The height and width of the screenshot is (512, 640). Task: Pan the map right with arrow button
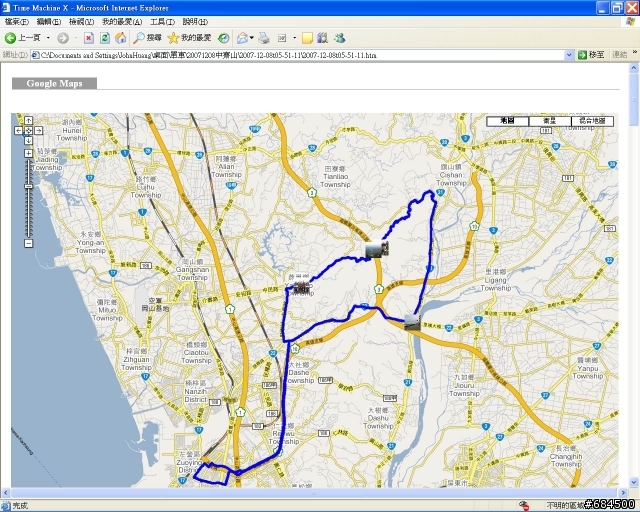(x=38, y=131)
